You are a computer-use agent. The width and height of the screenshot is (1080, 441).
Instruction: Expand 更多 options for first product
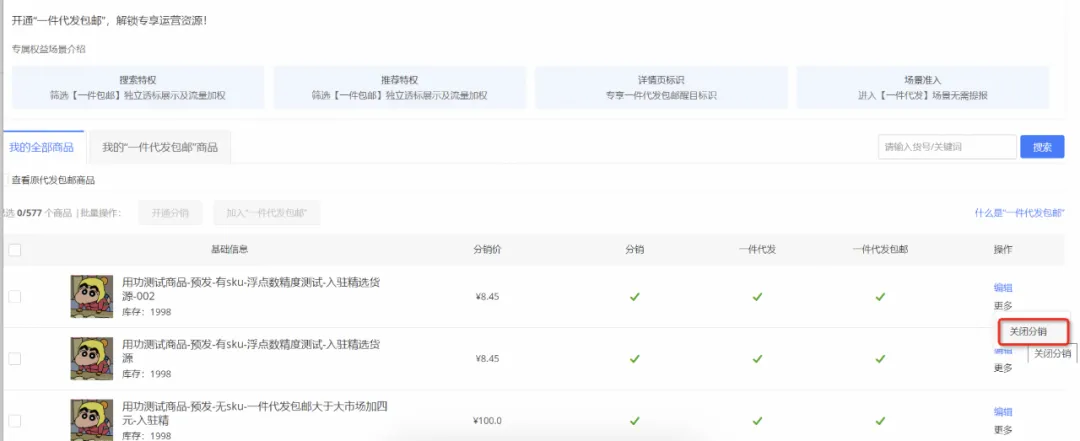coord(1003,305)
